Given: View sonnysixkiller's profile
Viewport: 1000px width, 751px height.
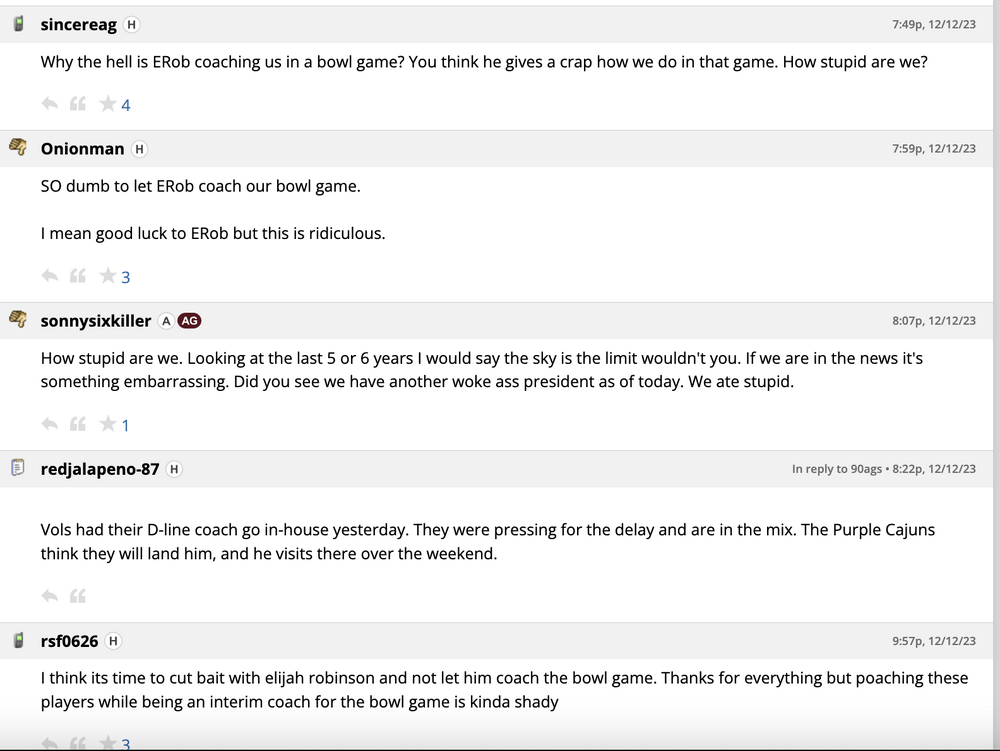Looking at the screenshot, I should tap(95, 321).
